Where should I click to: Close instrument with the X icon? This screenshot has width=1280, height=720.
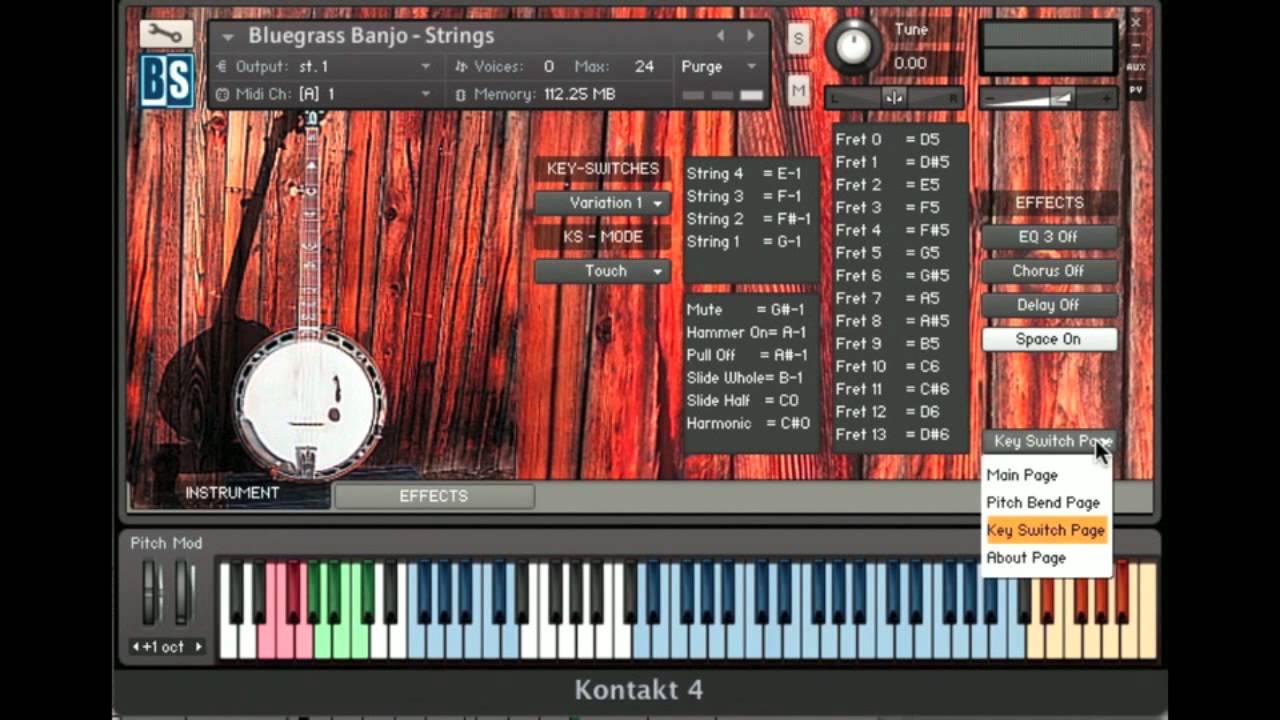tap(1136, 22)
